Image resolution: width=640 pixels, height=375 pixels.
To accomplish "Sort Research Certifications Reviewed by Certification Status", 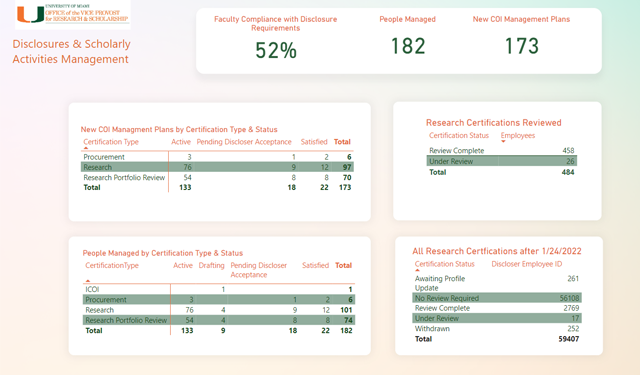I will tap(459, 135).
